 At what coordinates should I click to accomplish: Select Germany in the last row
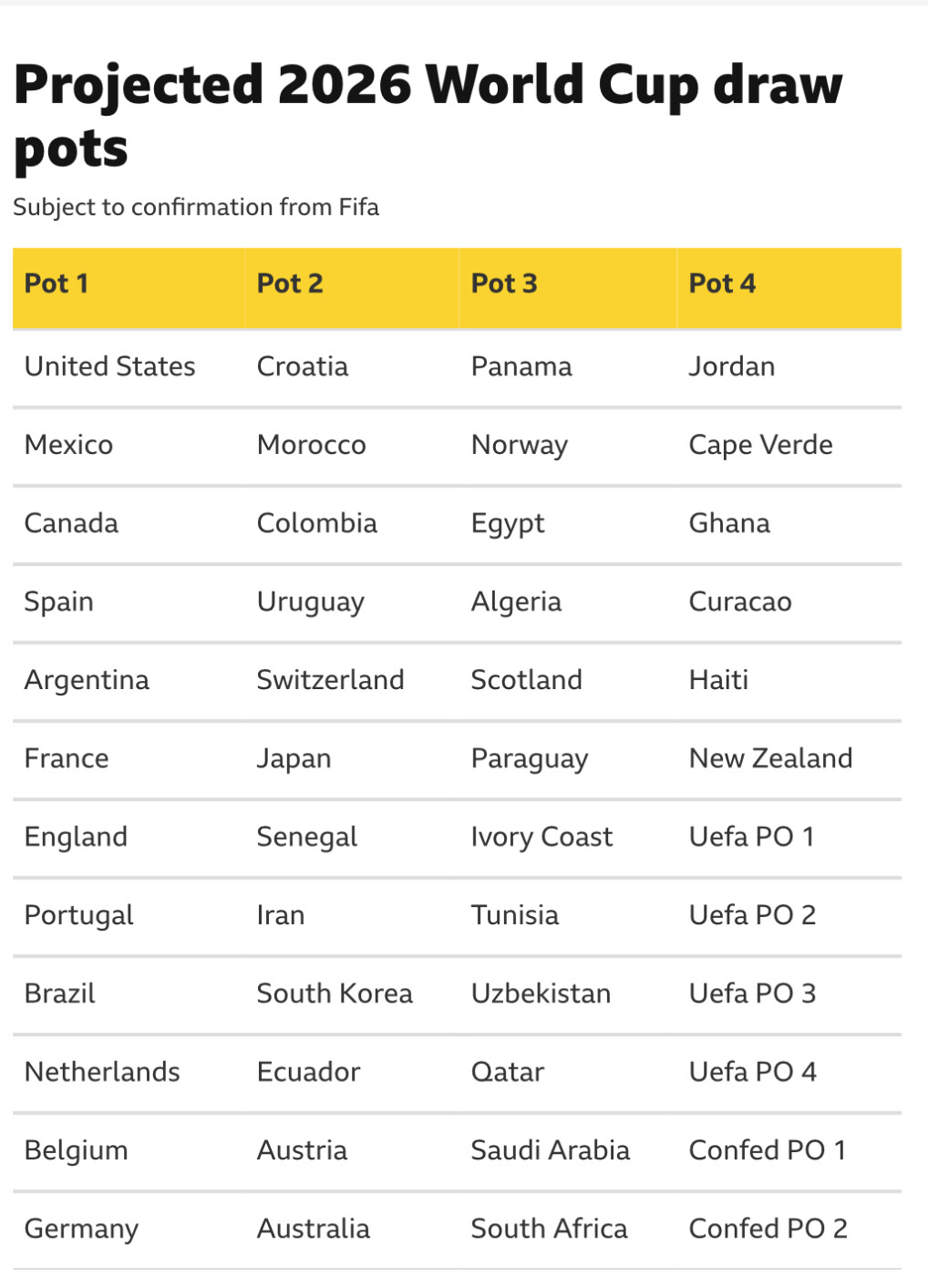click(81, 1229)
